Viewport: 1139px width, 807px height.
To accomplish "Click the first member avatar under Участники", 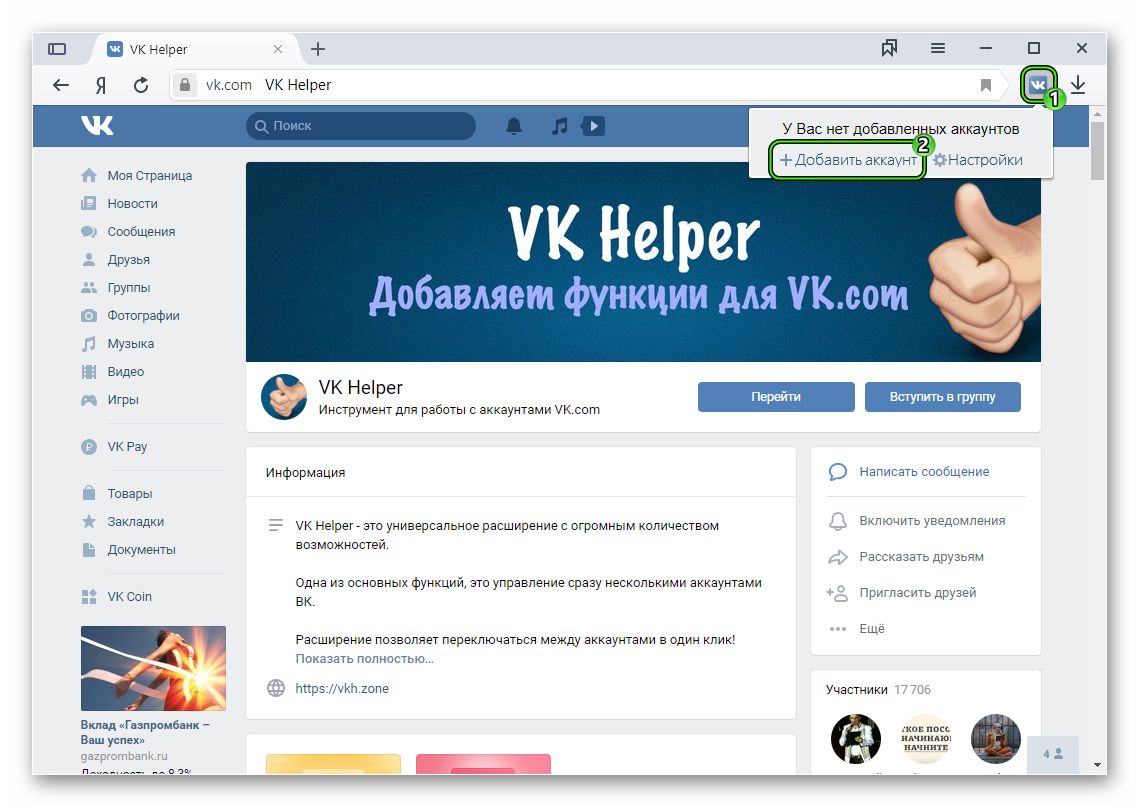I will pyautogui.click(x=856, y=739).
